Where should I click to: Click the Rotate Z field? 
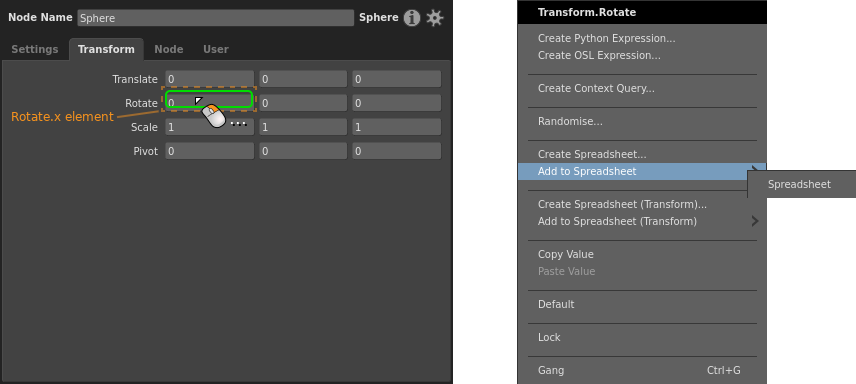coord(396,103)
